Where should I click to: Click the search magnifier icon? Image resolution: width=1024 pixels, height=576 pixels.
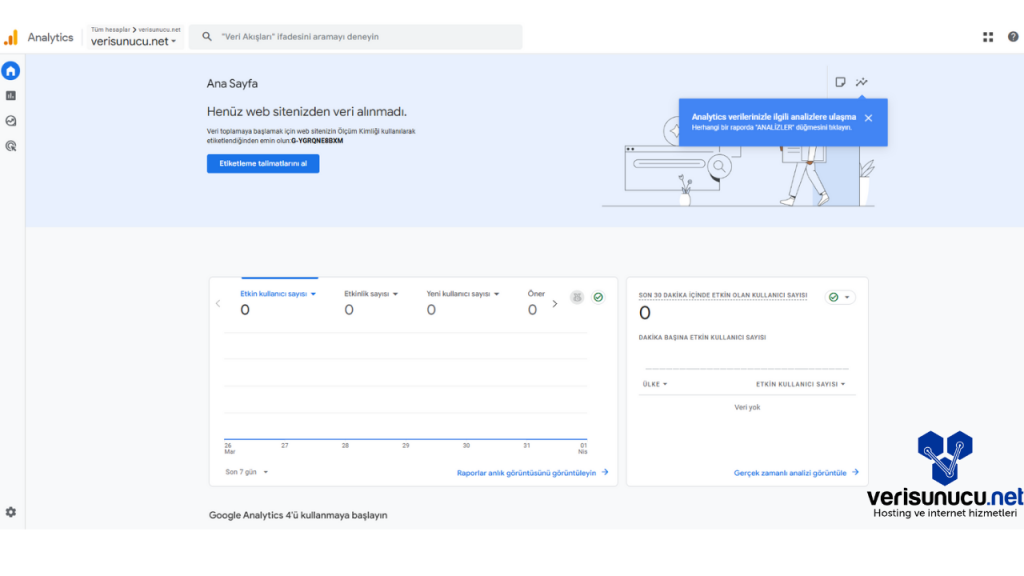pos(207,37)
